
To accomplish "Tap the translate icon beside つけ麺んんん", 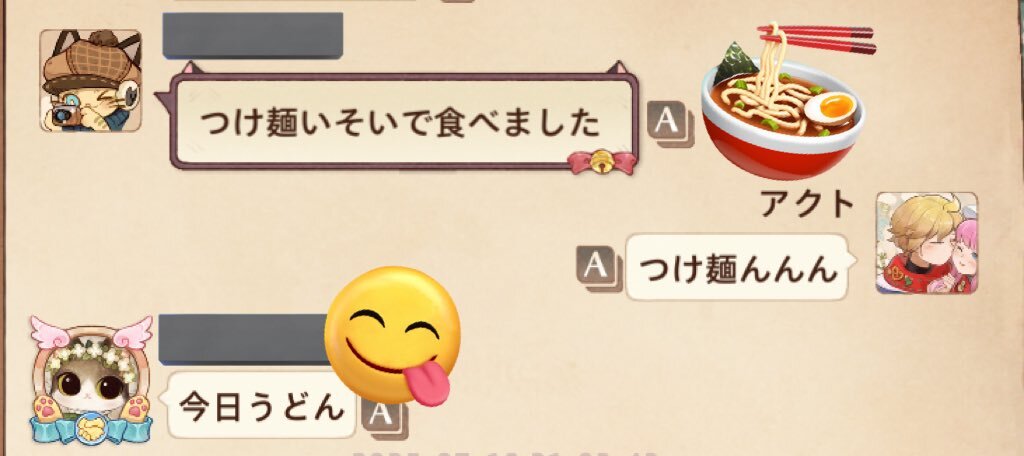I will [599, 268].
